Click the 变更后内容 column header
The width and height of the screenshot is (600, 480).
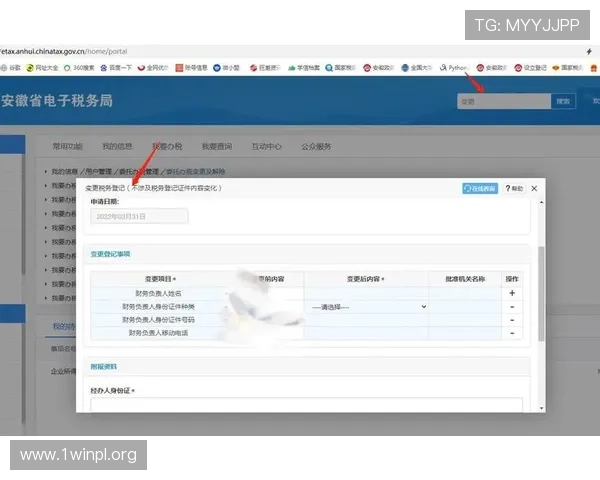[x=365, y=279]
